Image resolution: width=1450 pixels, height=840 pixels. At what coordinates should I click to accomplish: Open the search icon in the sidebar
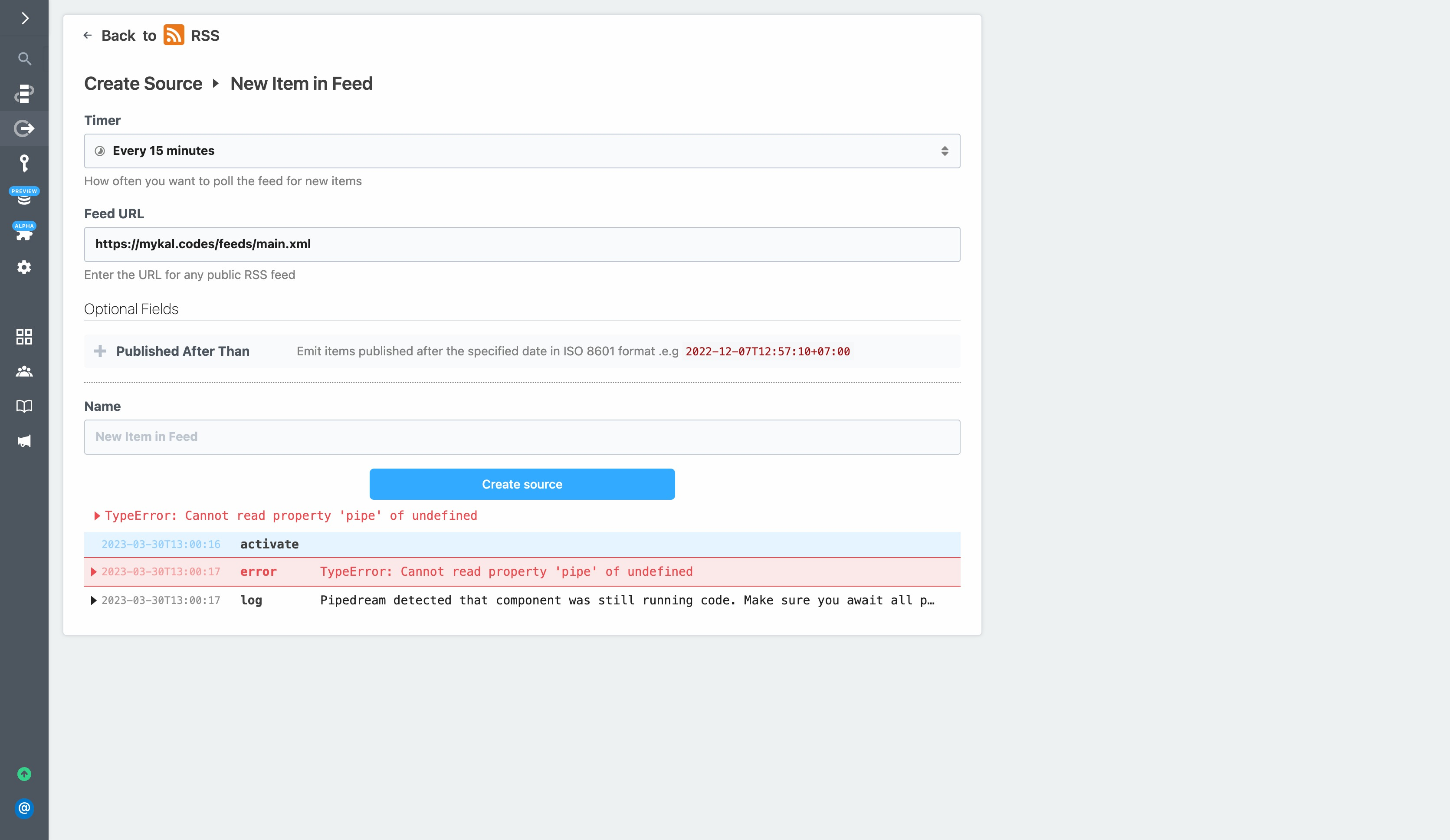pyautogui.click(x=24, y=59)
